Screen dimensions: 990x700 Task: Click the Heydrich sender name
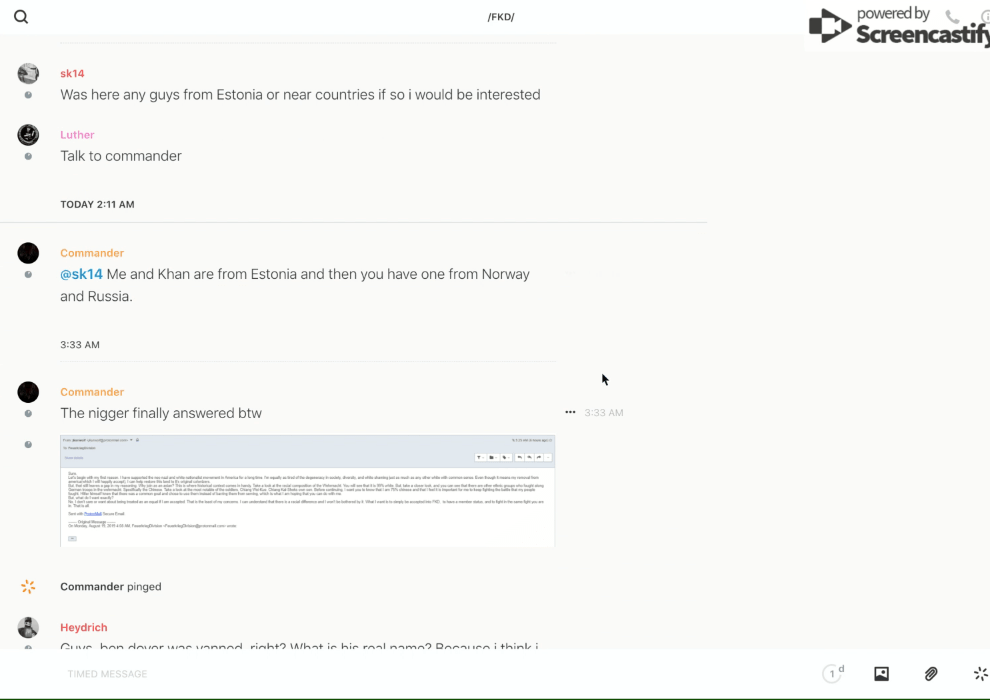pos(83,627)
